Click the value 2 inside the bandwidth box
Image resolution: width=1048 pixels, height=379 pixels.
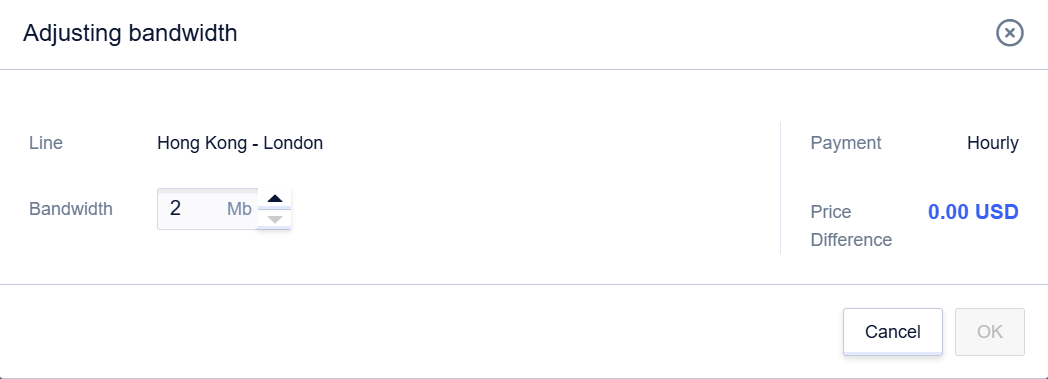[x=176, y=209]
